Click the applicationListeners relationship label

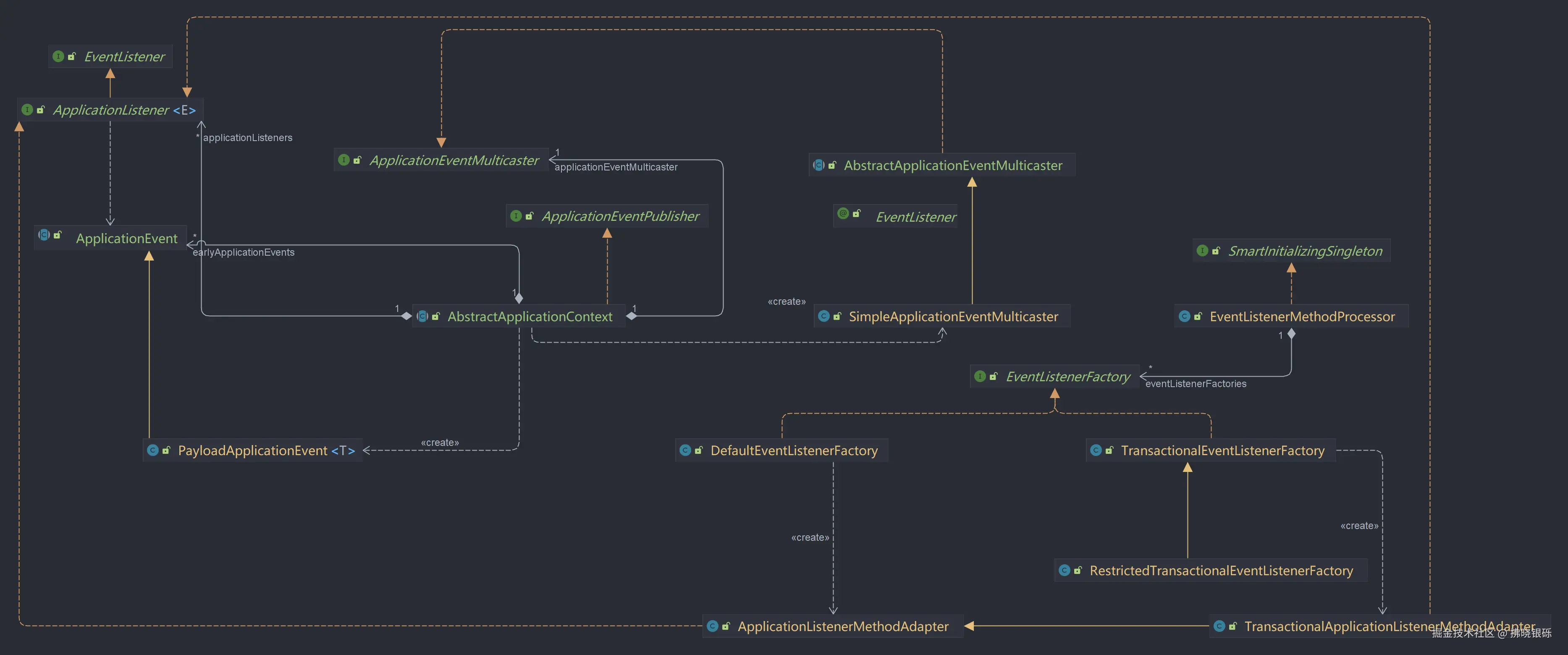(247, 138)
